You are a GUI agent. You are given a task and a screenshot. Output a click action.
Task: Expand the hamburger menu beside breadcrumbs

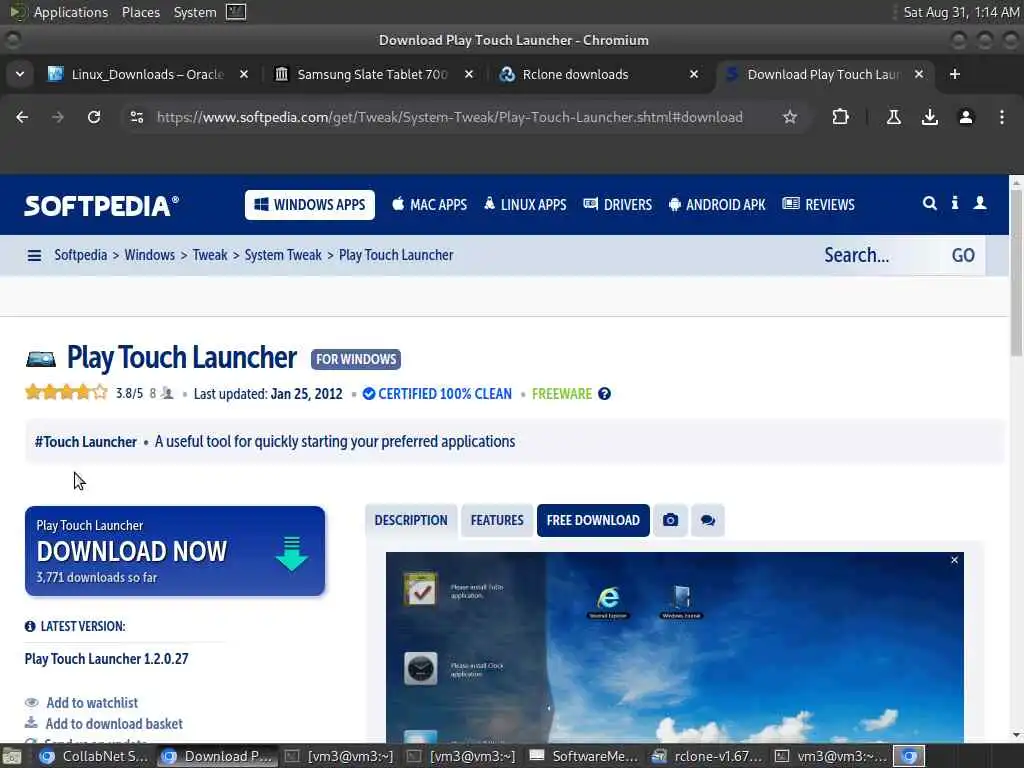(x=34, y=255)
